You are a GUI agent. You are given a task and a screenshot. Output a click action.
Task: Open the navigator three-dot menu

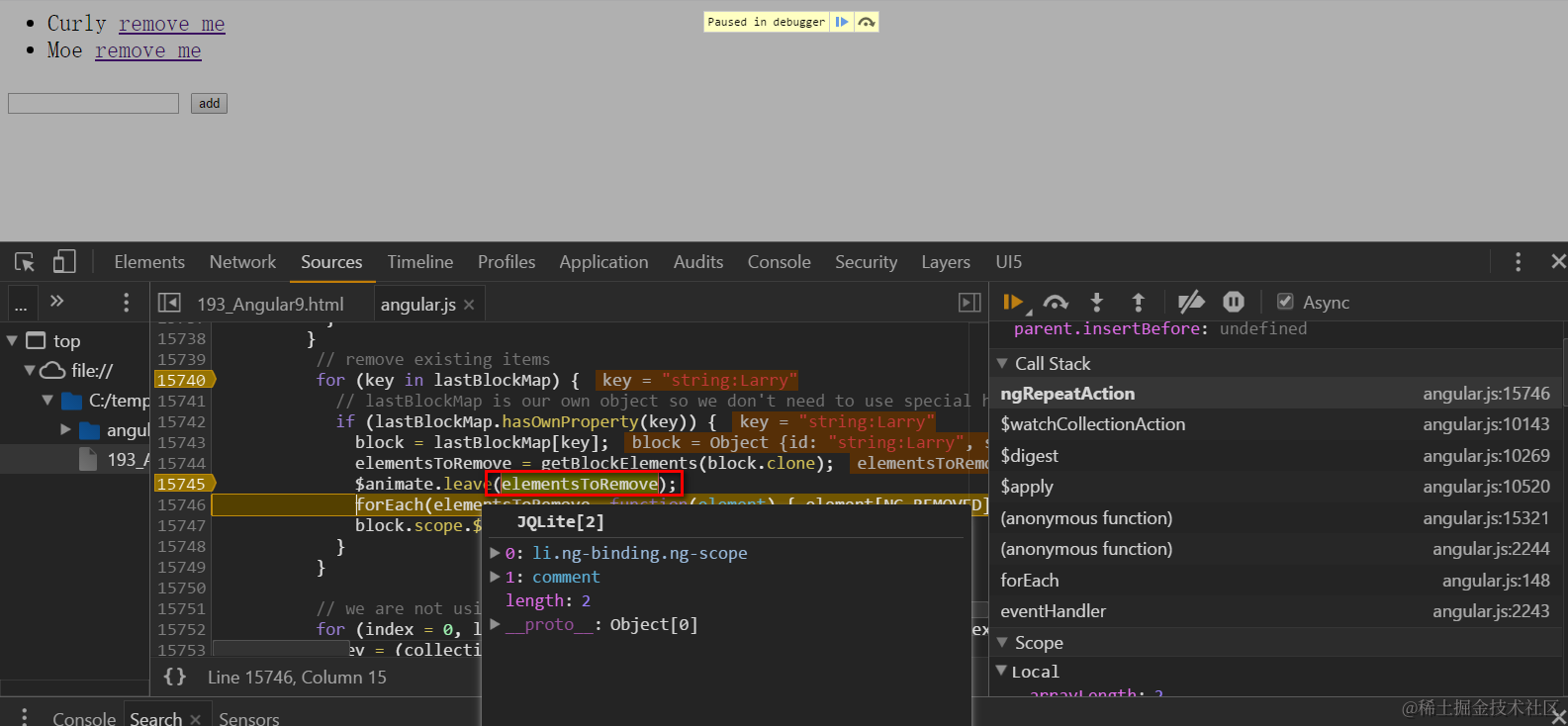coord(126,302)
